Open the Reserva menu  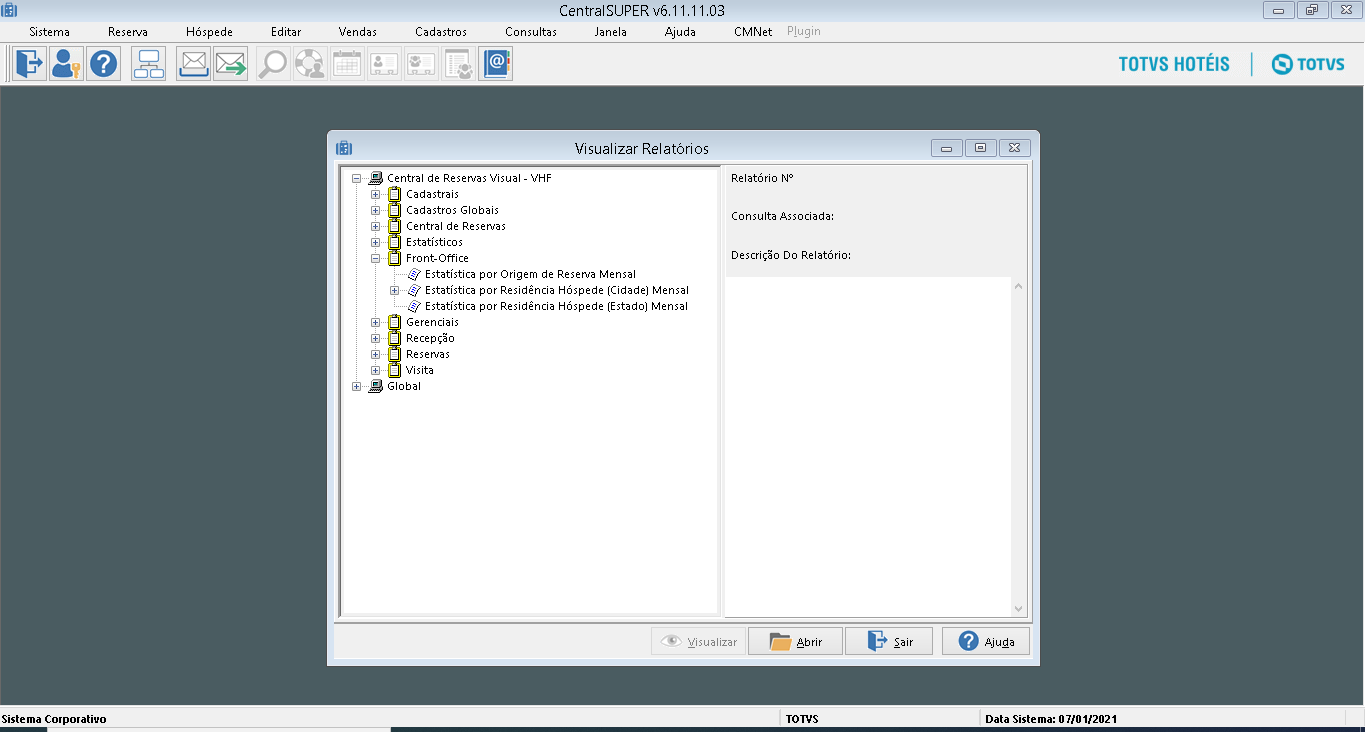(127, 32)
